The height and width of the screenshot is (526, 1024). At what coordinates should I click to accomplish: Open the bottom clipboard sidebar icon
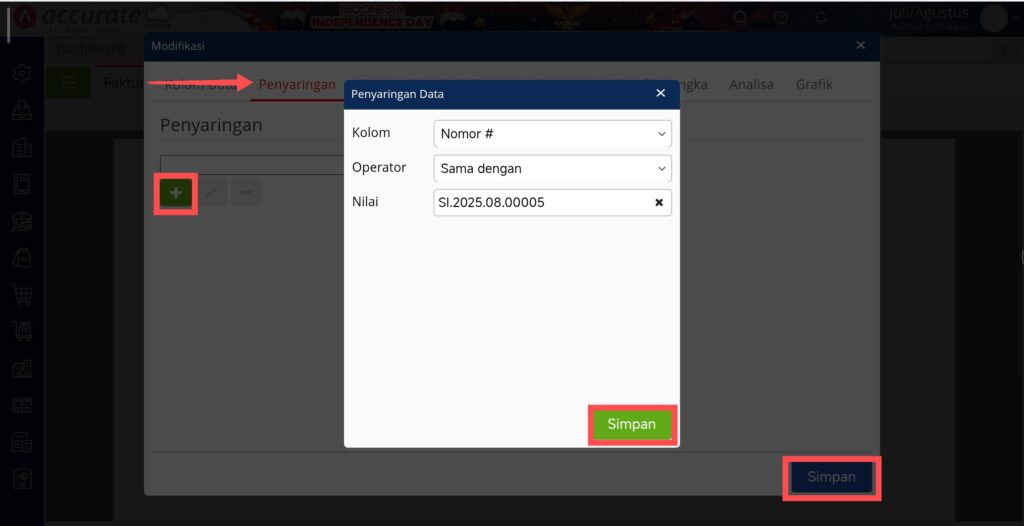click(22, 480)
